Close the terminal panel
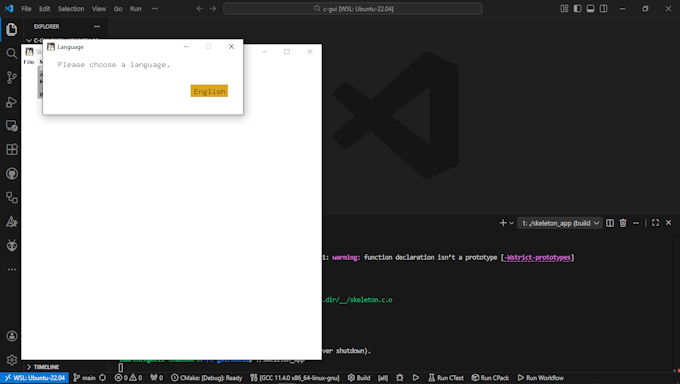The height and width of the screenshot is (384, 680). pos(668,223)
